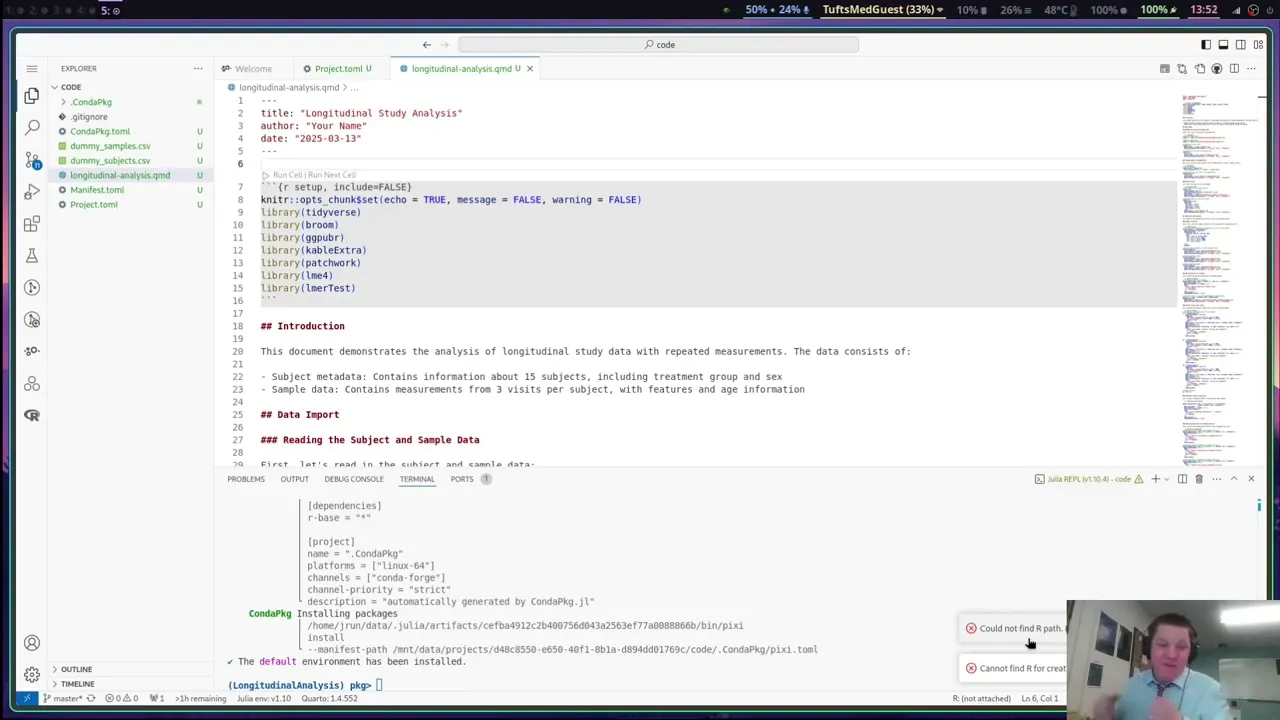Toggle the secondary side bar layout
This screenshot has width=1280, height=720.
point(1241,45)
